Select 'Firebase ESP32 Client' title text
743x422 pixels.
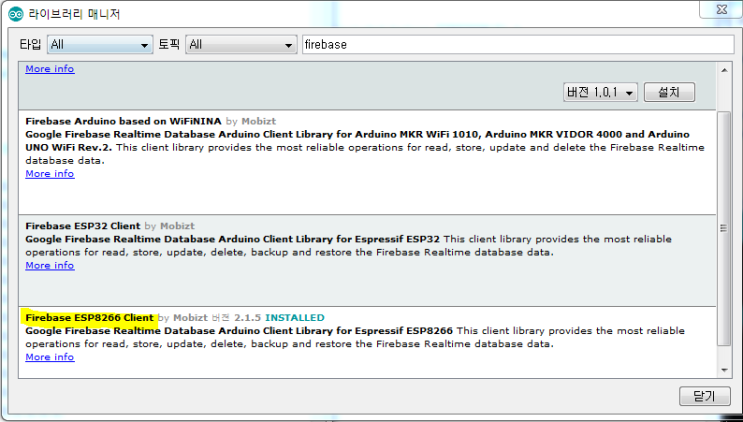tap(83, 226)
